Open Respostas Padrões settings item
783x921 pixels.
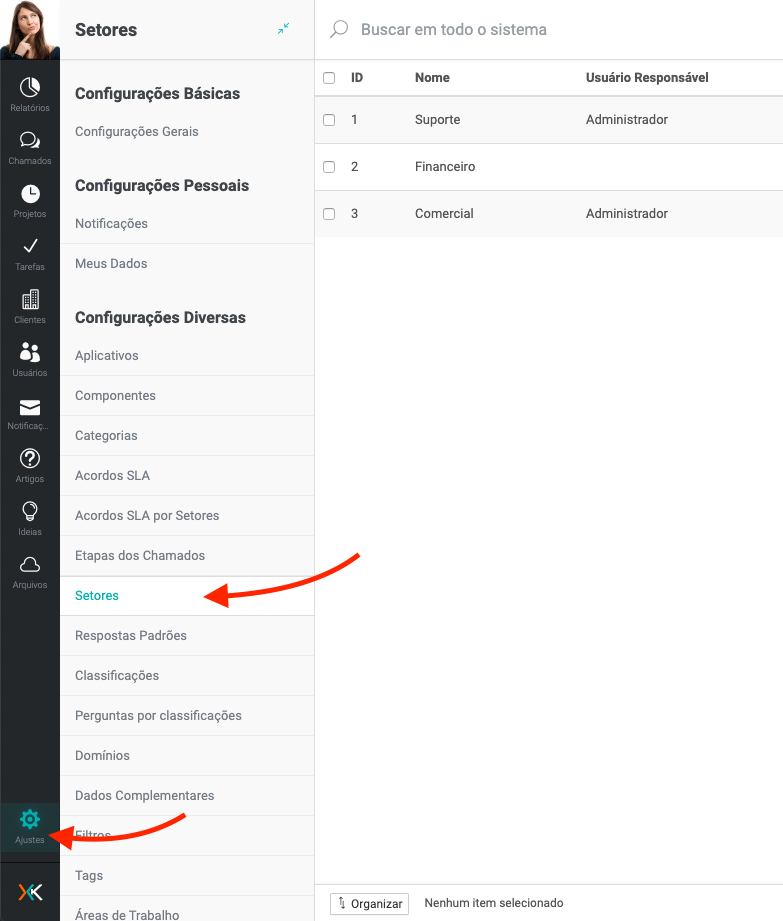(x=131, y=636)
